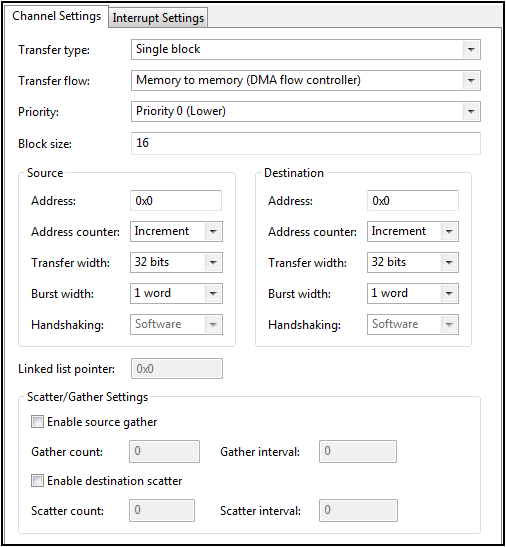Expand the Priority dropdown
Image resolution: width=506 pixels, height=547 pixels.
pos(306,111)
